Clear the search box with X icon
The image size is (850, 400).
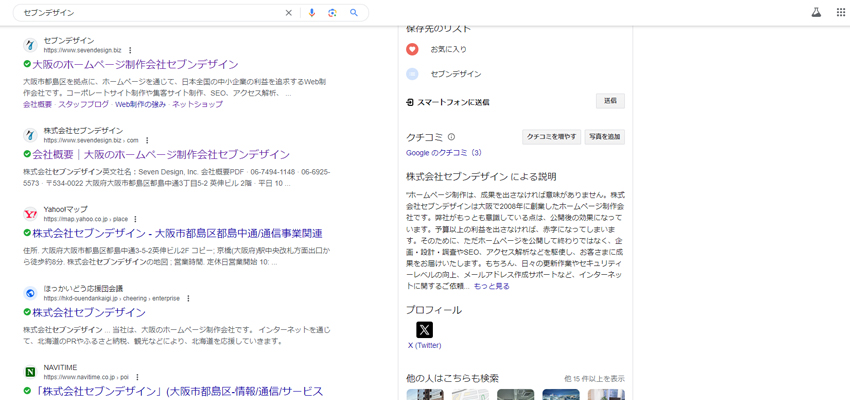(x=288, y=13)
